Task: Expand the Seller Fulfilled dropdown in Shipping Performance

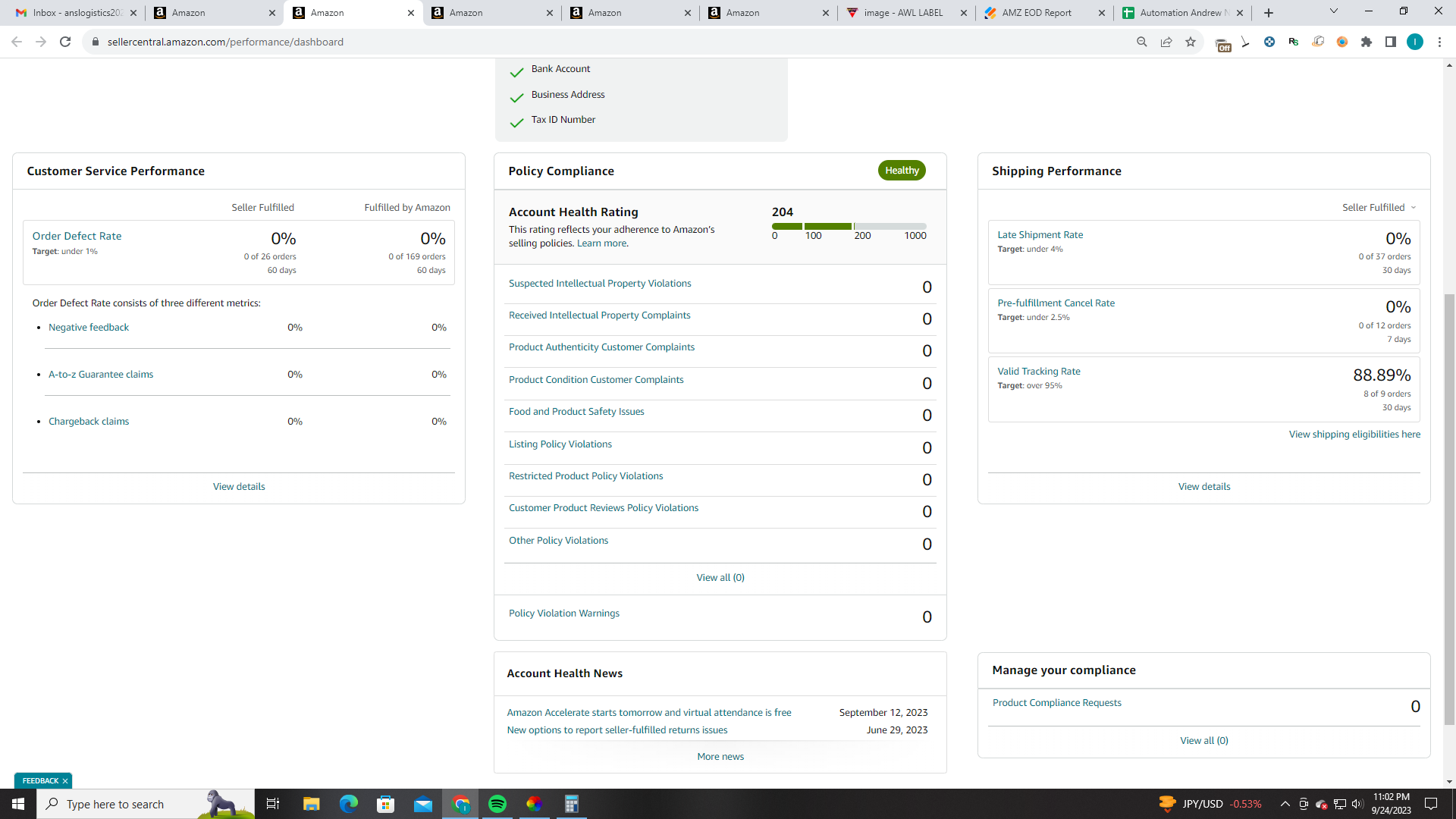Action: 1379,207
